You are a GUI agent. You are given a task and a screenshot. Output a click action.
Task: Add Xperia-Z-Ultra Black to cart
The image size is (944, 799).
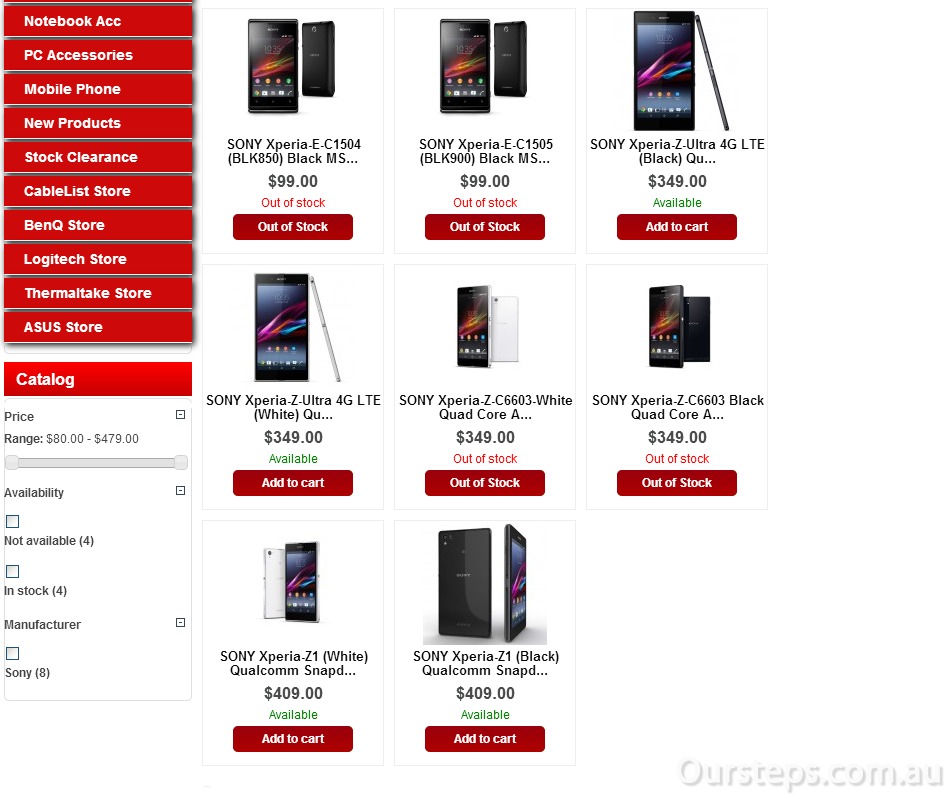point(677,227)
